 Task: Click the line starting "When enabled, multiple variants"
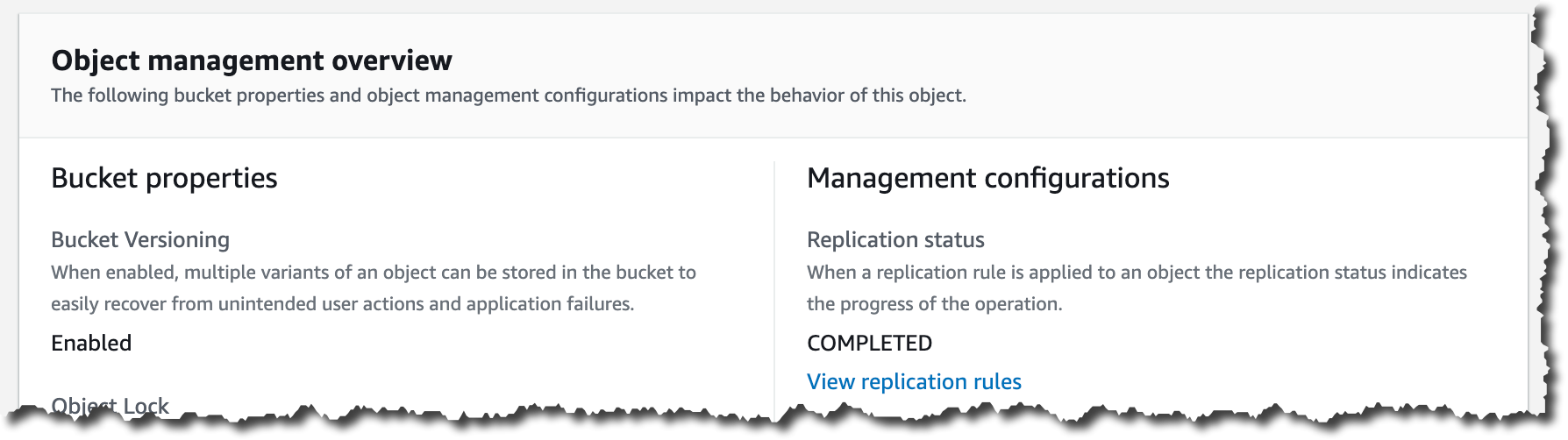374,273
